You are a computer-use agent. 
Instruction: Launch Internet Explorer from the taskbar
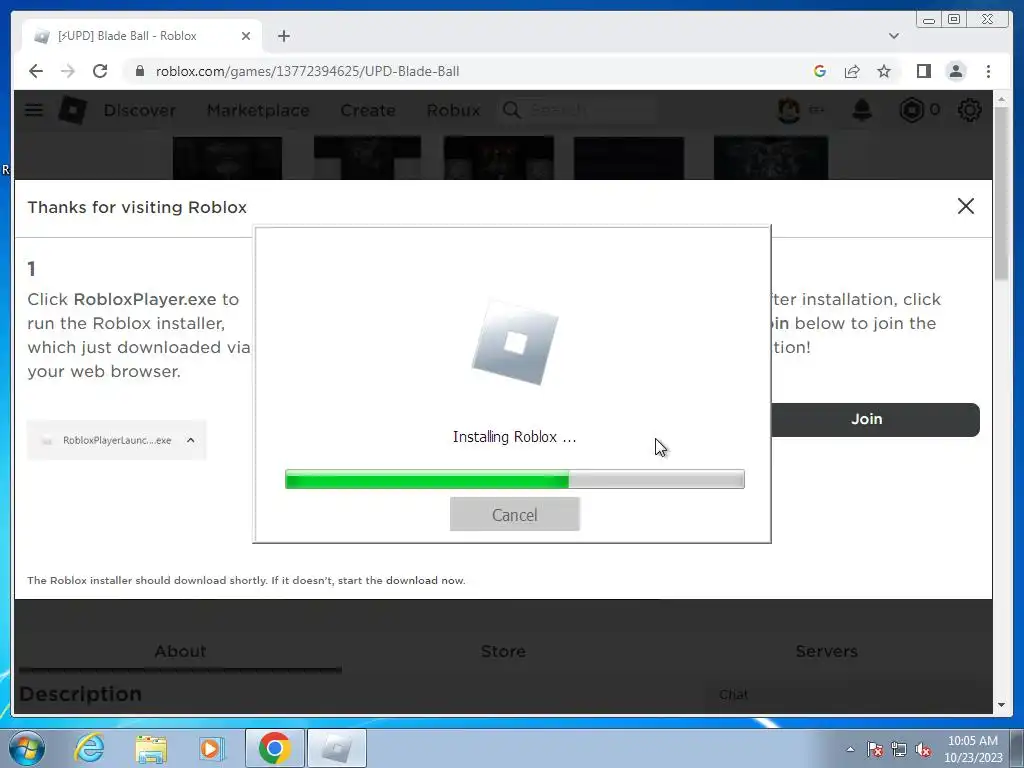coord(89,748)
